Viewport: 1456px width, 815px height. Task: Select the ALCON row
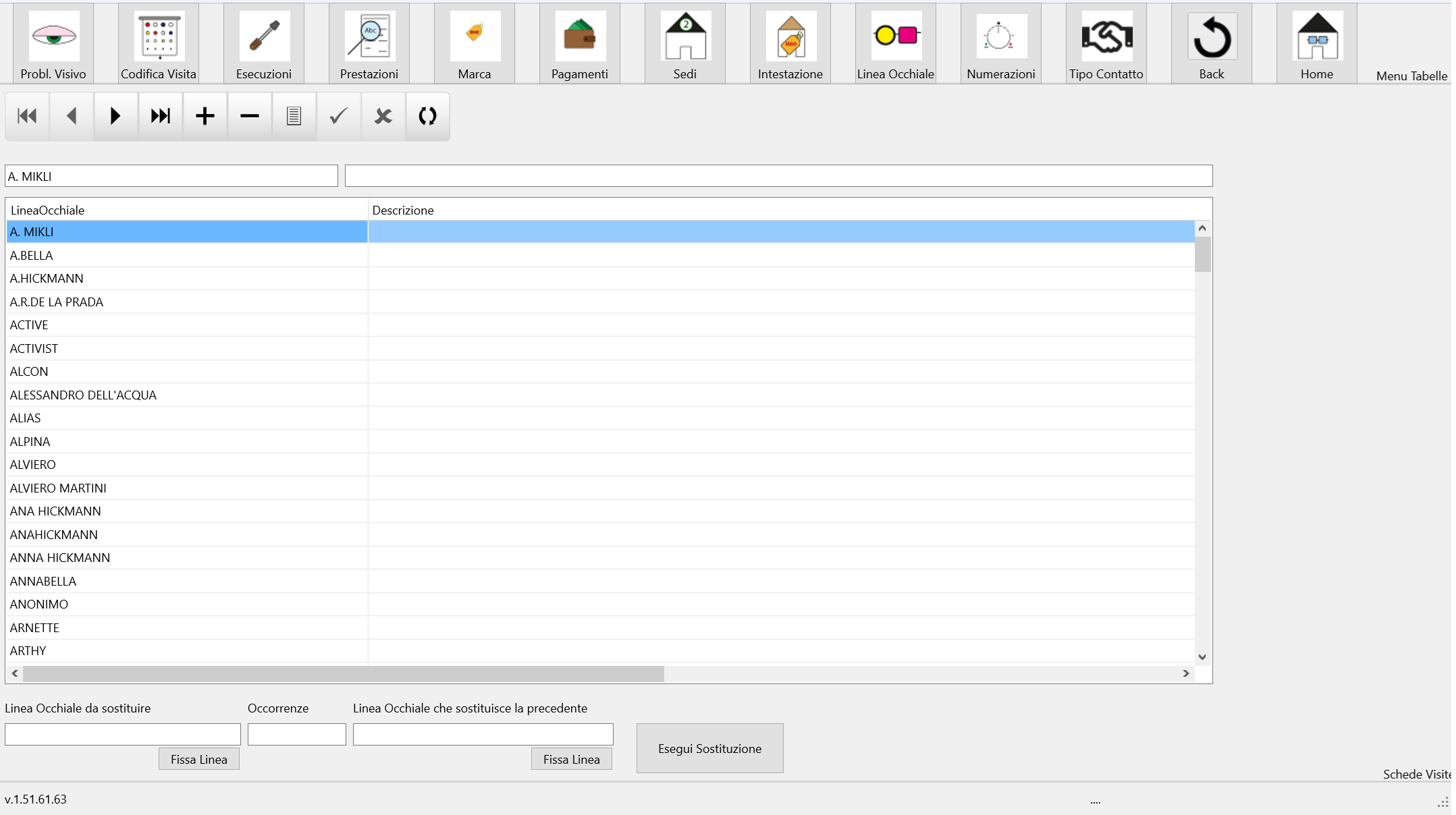pyautogui.click(x=601, y=372)
